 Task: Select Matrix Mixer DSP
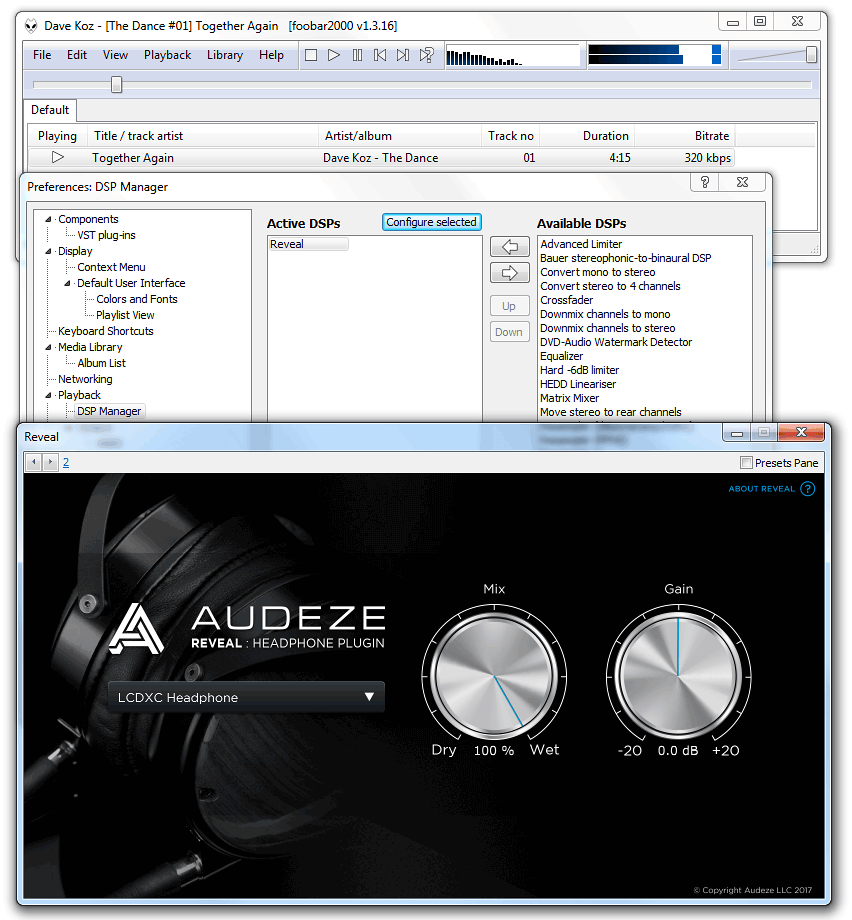[569, 398]
